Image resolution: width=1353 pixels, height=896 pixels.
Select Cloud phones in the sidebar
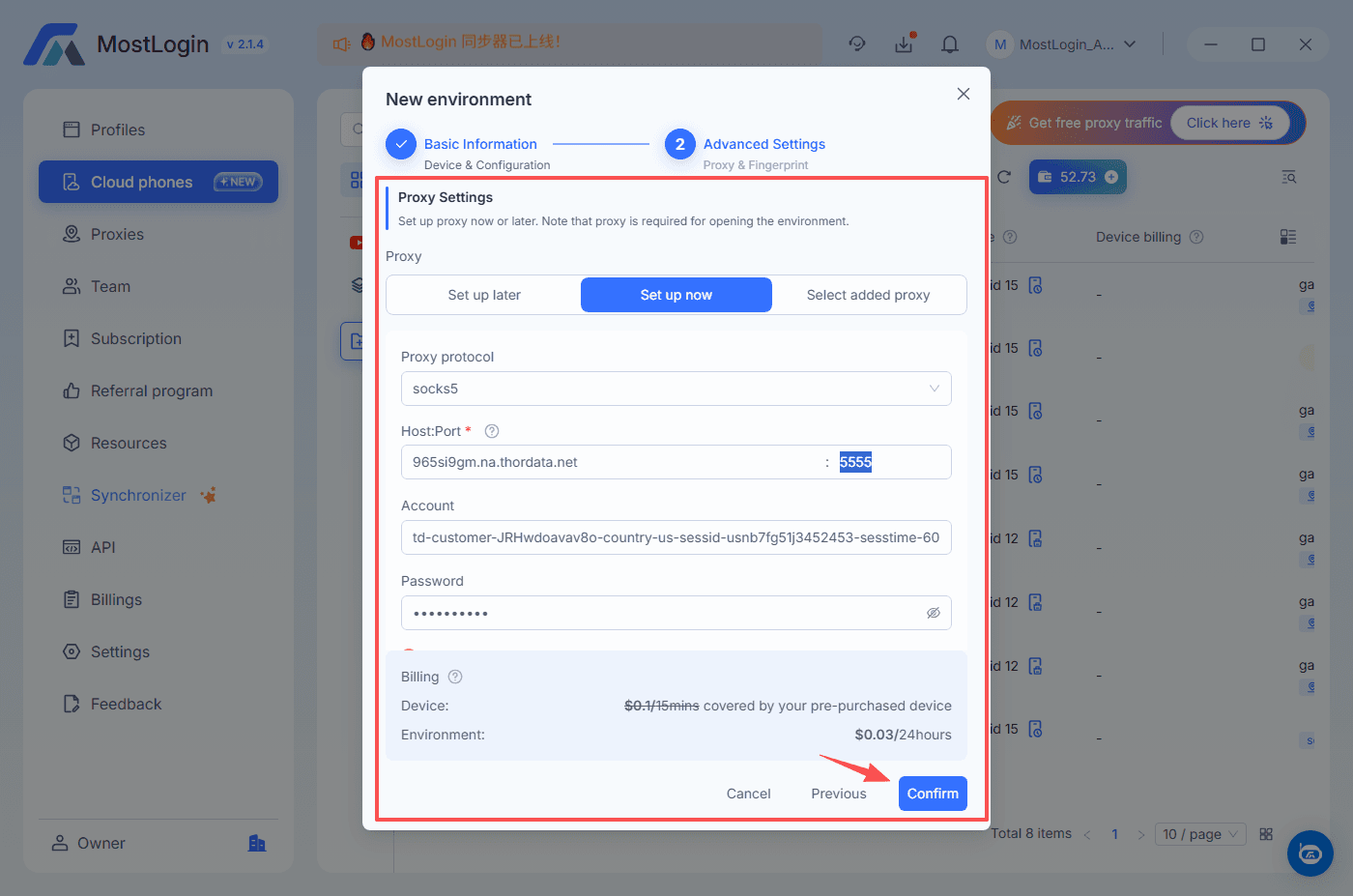(x=158, y=182)
